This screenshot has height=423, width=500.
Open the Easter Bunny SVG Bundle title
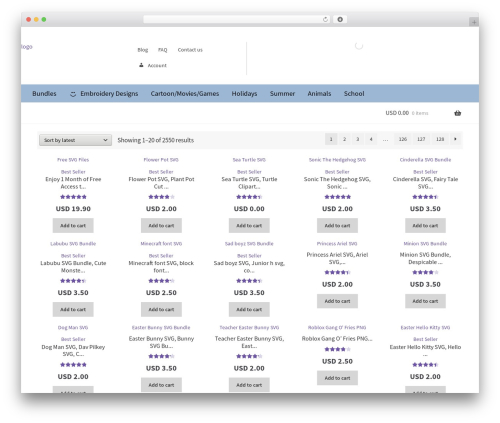coord(161,328)
